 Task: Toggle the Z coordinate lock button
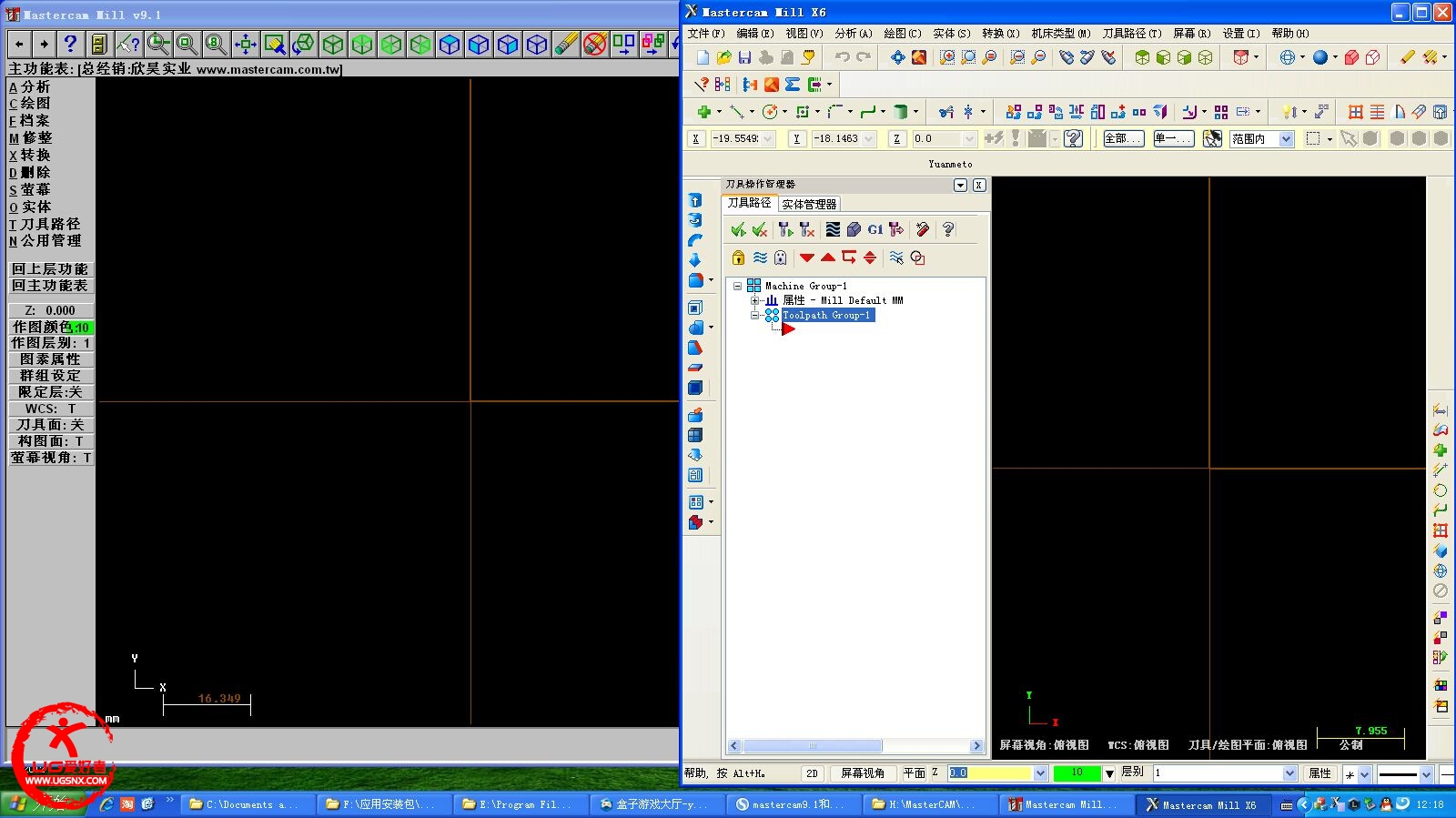click(x=896, y=138)
